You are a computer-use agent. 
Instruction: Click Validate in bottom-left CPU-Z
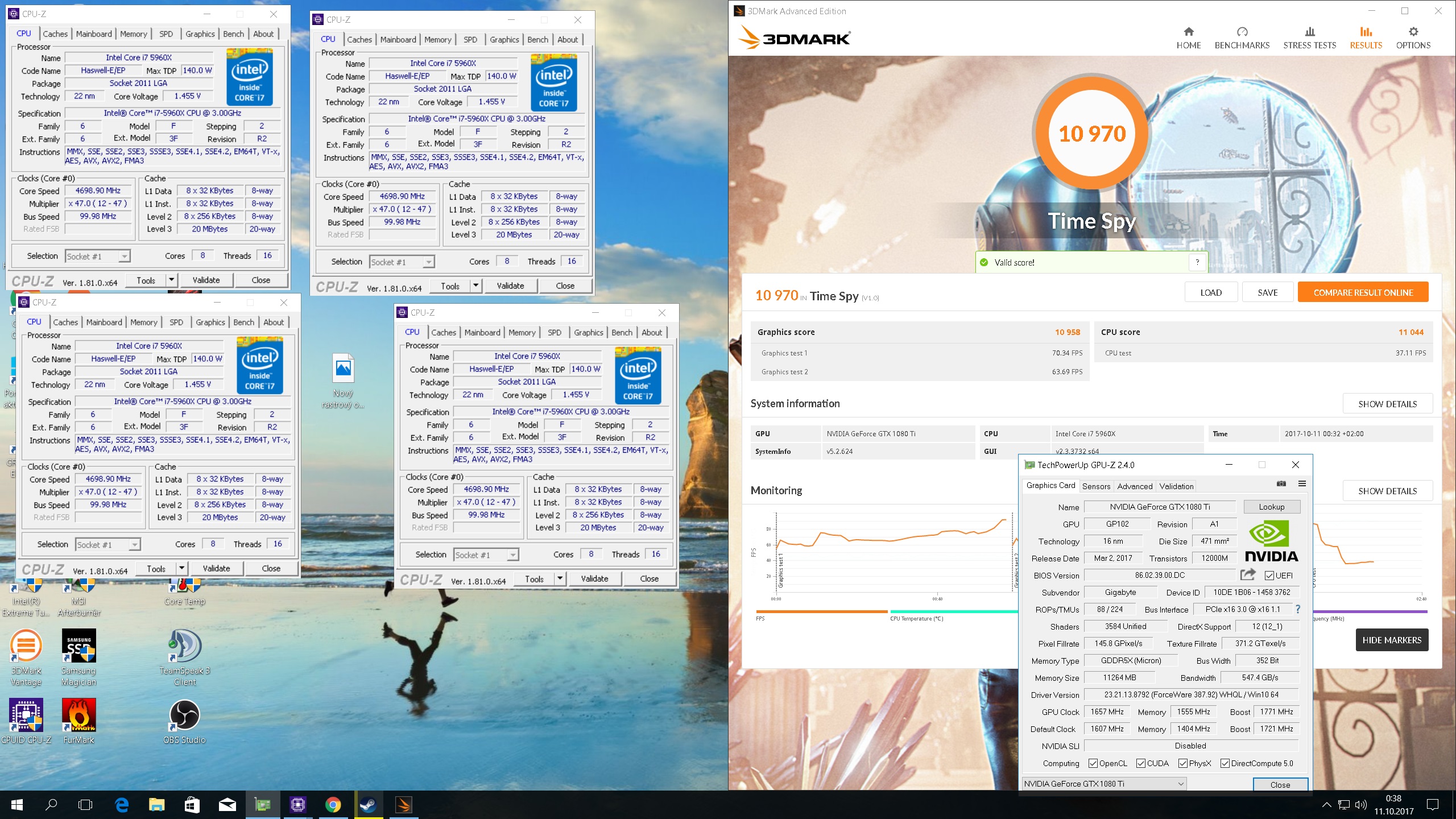(217, 568)
